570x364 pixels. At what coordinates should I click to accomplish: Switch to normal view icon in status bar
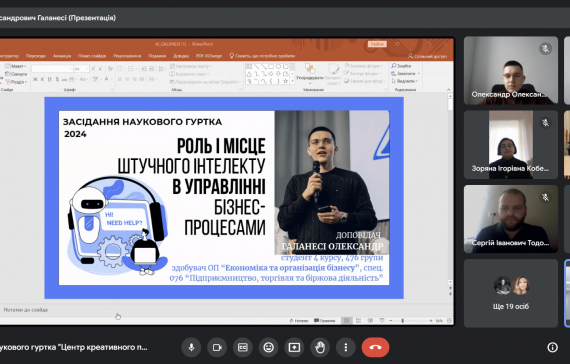346,321
